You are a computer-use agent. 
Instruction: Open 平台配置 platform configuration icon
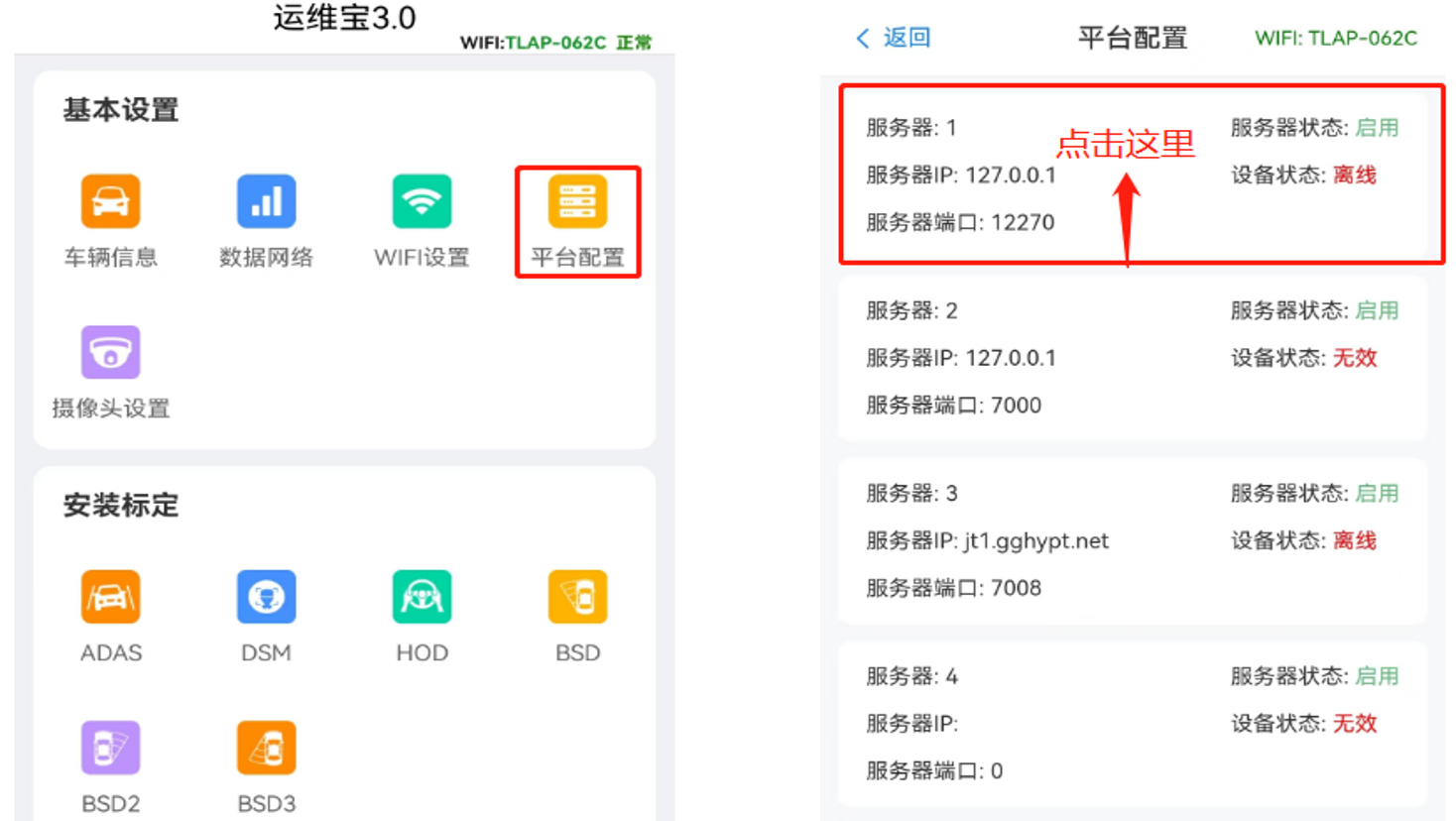[x=577, y=202]
